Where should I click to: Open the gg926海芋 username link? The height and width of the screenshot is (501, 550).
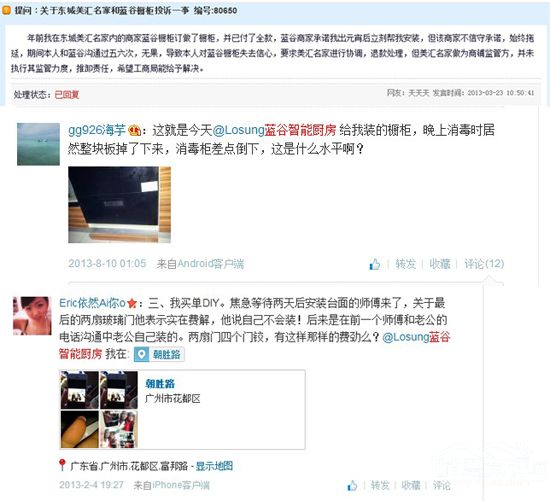pos(97,130)
